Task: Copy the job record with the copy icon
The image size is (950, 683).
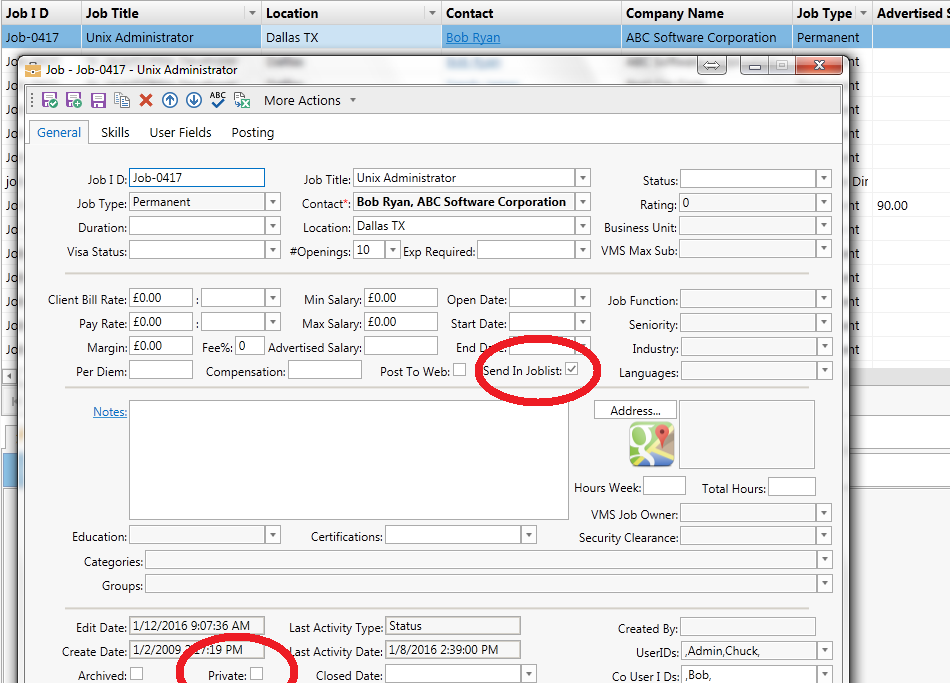Action: click(x=122, y=100)
